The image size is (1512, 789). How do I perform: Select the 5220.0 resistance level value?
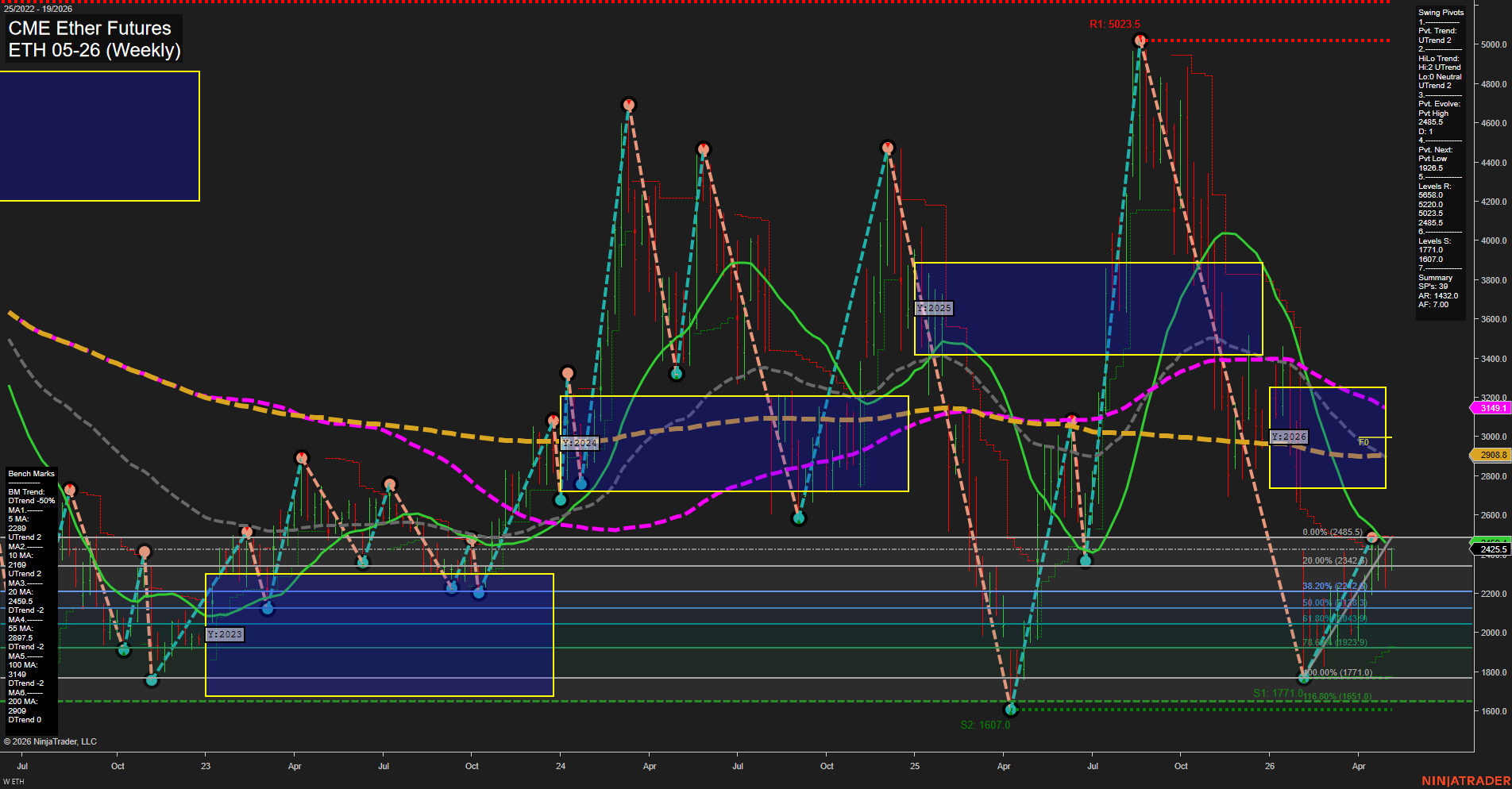[x=1430, y=205]
